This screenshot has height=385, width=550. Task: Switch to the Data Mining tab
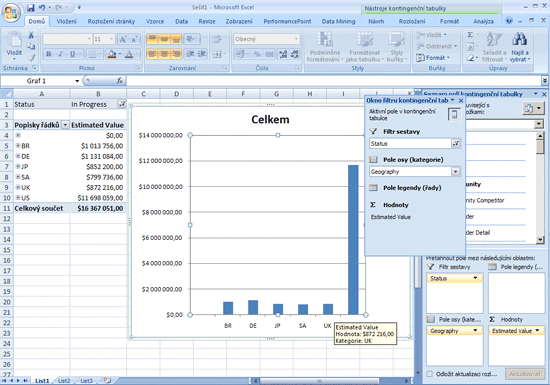[x=338, y=21]
